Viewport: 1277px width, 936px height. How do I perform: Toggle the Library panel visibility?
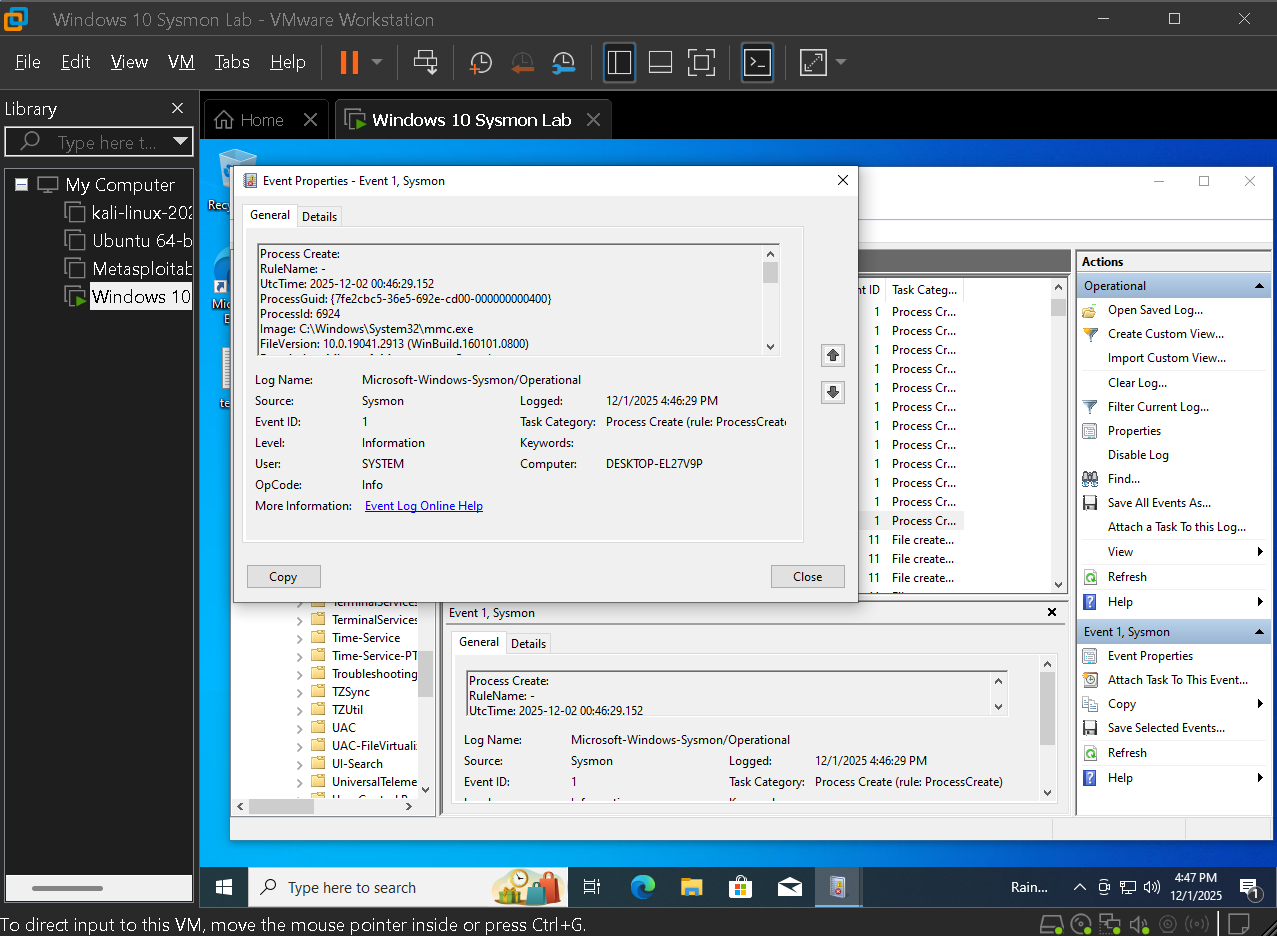tap(619, 62)
